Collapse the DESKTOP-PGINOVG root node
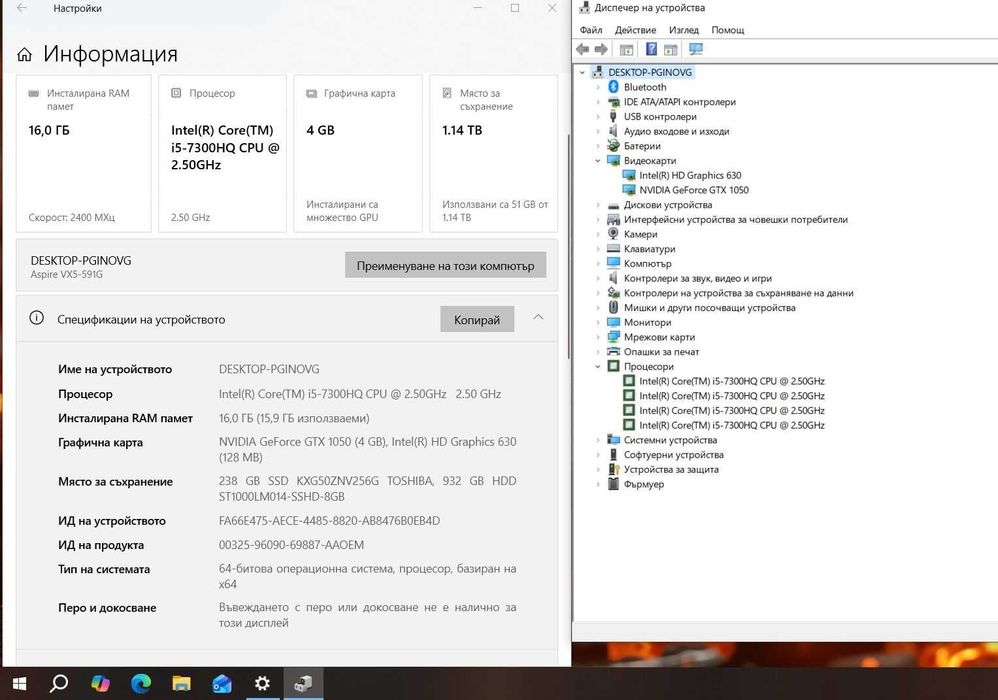 [x=582, y=73]
